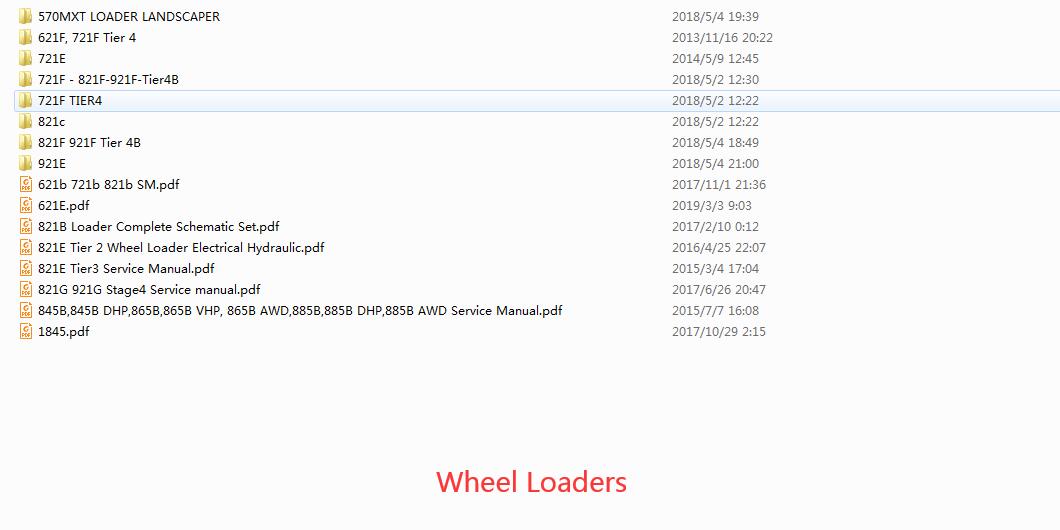1060x530 pixels.
Task: Select file name 621b 721b 821b SM.pdf
Action: (109, 184)
